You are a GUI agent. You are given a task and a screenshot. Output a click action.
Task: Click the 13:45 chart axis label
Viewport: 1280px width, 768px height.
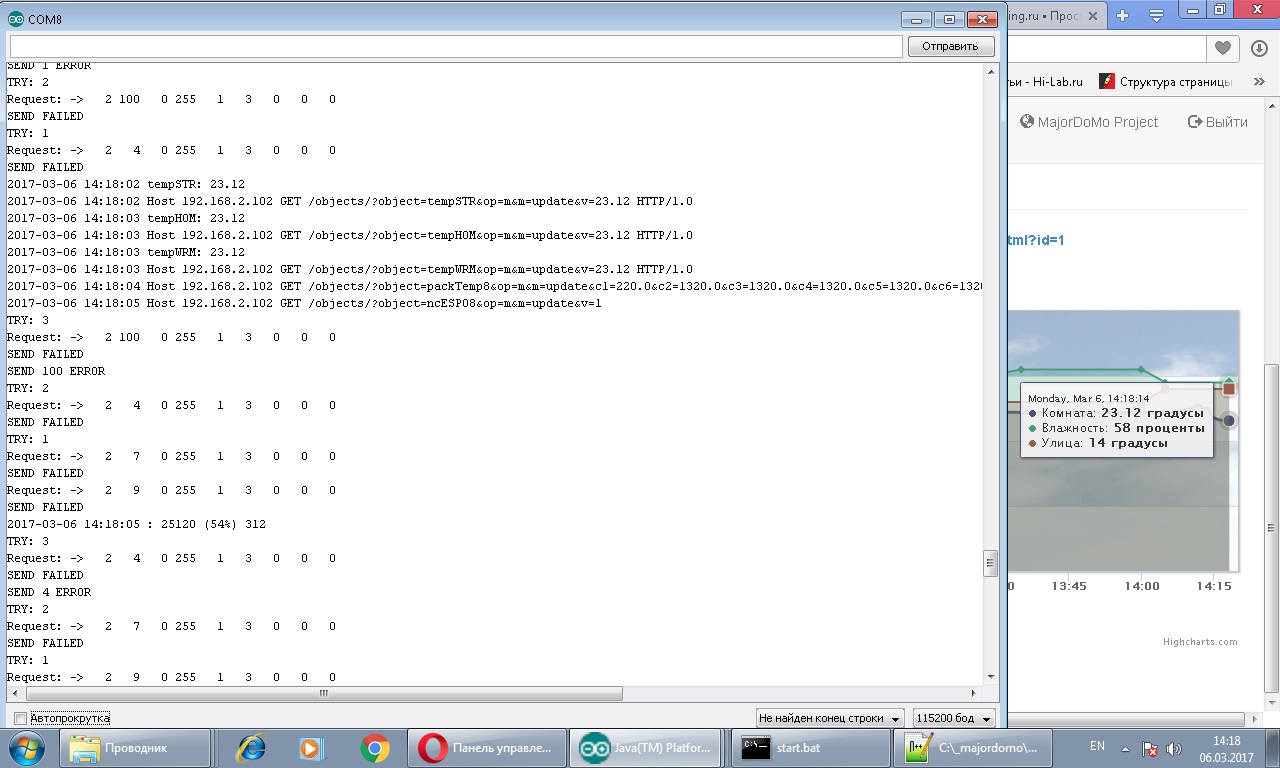(1068, 586)
